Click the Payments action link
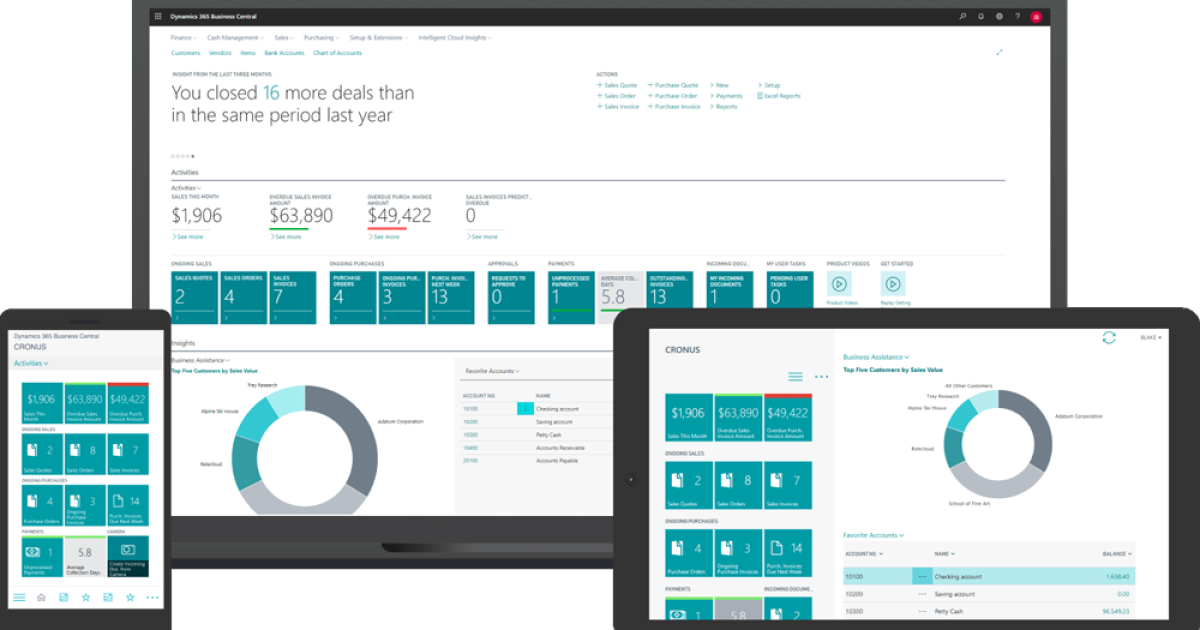The image size is (1200, 630). coord(726,96)
